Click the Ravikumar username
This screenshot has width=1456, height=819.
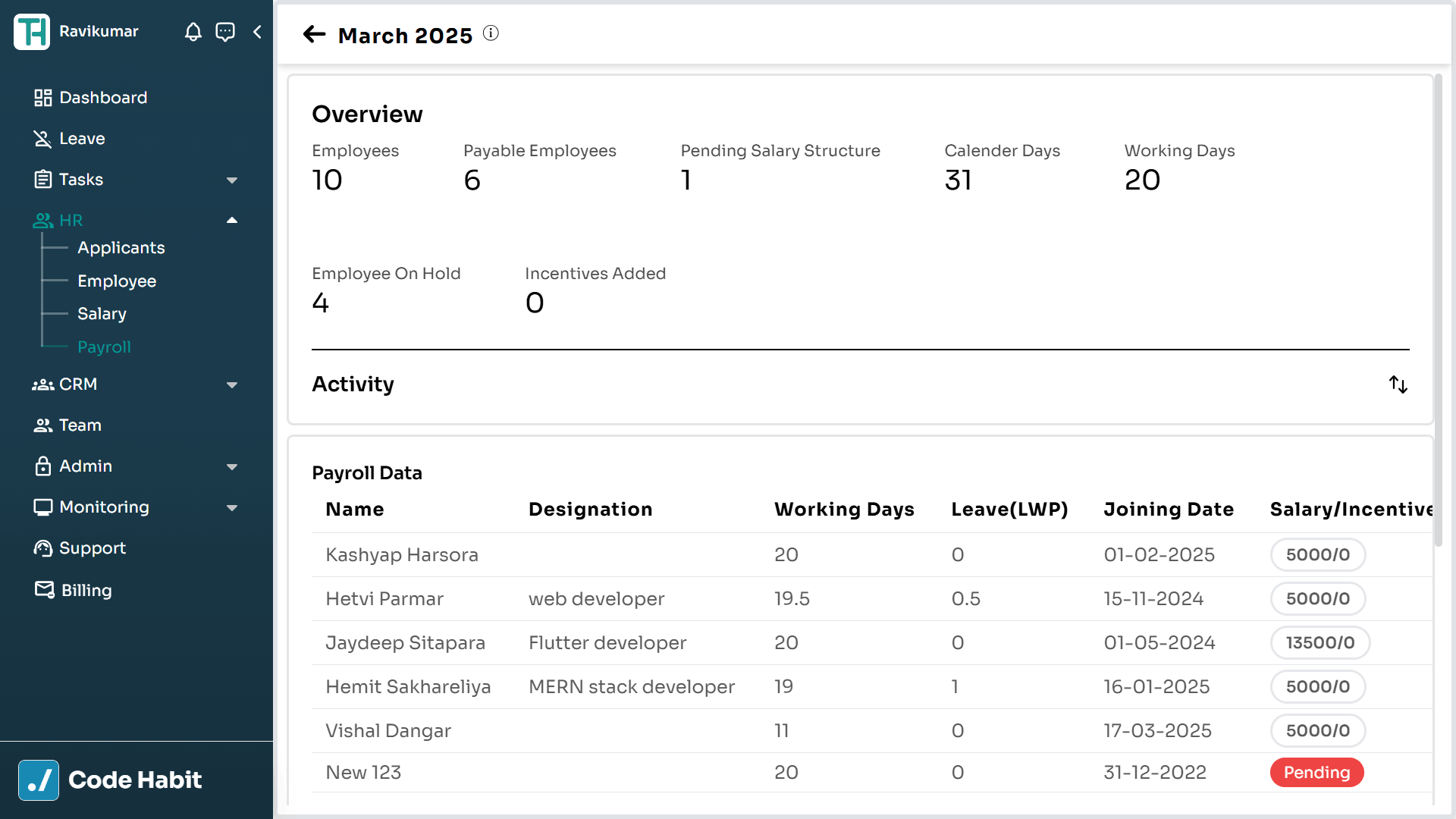coord(99,32)
